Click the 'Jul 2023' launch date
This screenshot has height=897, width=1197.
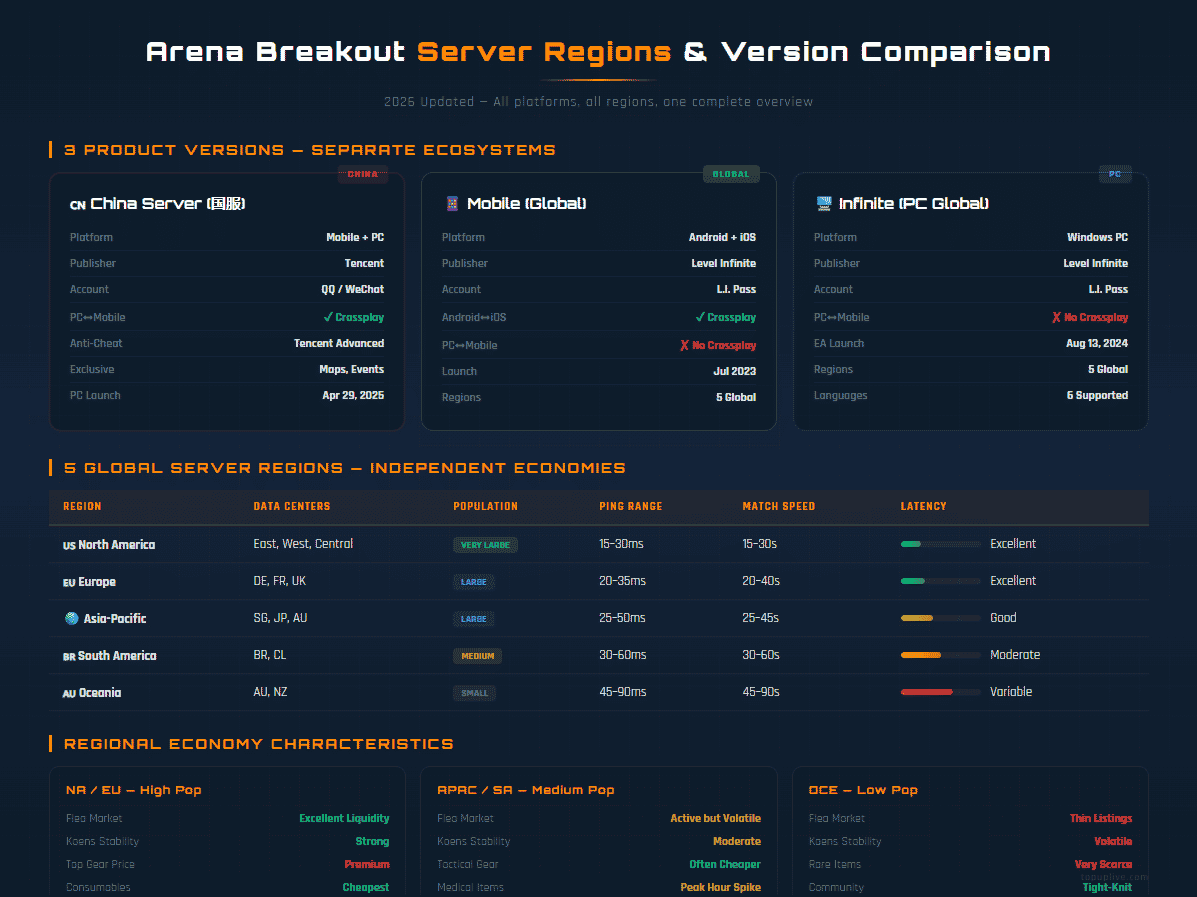[x=734, y=371]
